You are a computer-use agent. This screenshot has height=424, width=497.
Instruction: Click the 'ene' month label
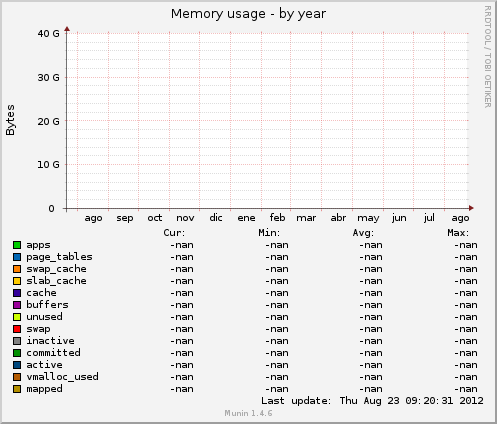[246, 218]
